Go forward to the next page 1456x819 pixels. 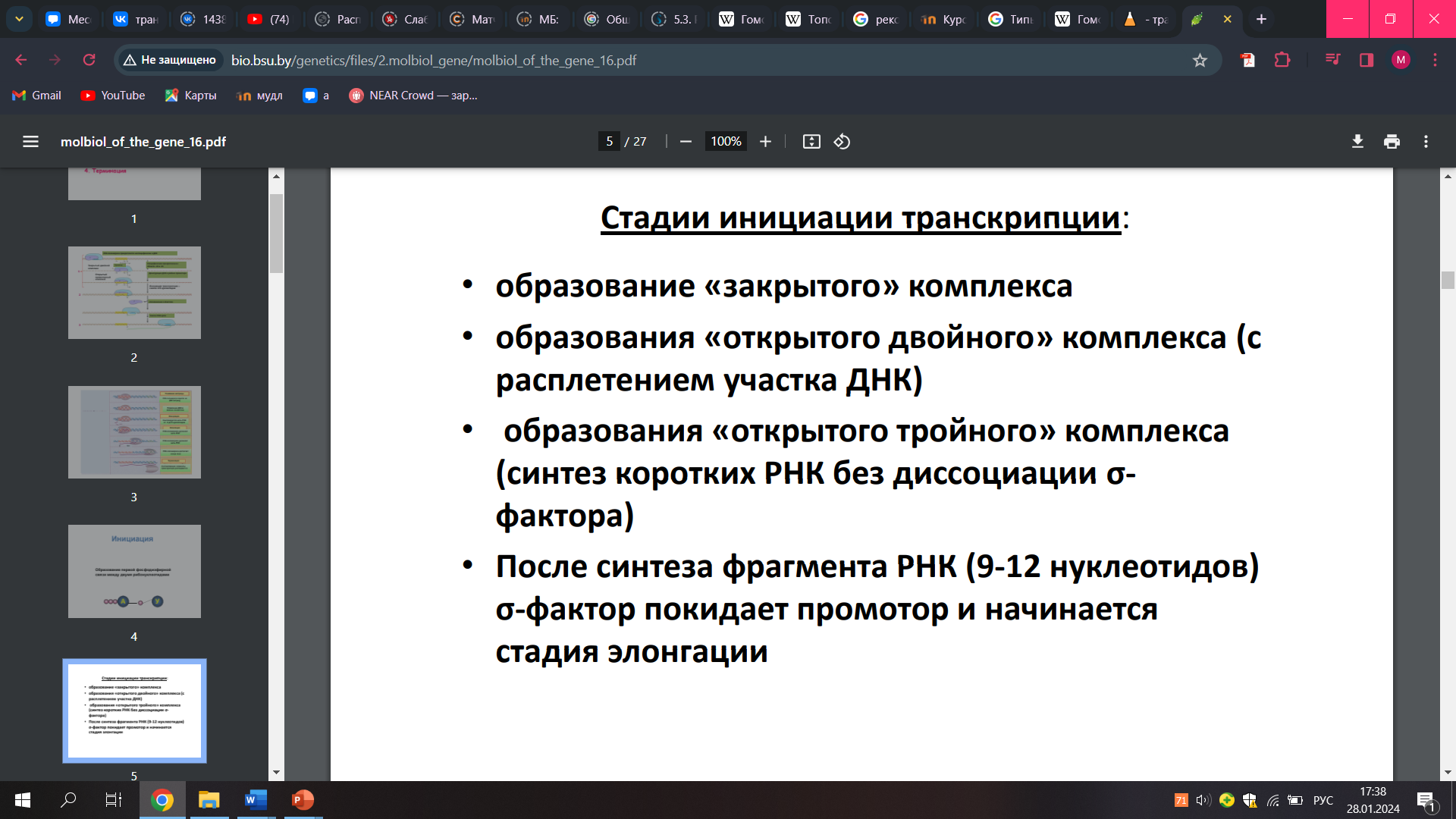tap(55, 60)
